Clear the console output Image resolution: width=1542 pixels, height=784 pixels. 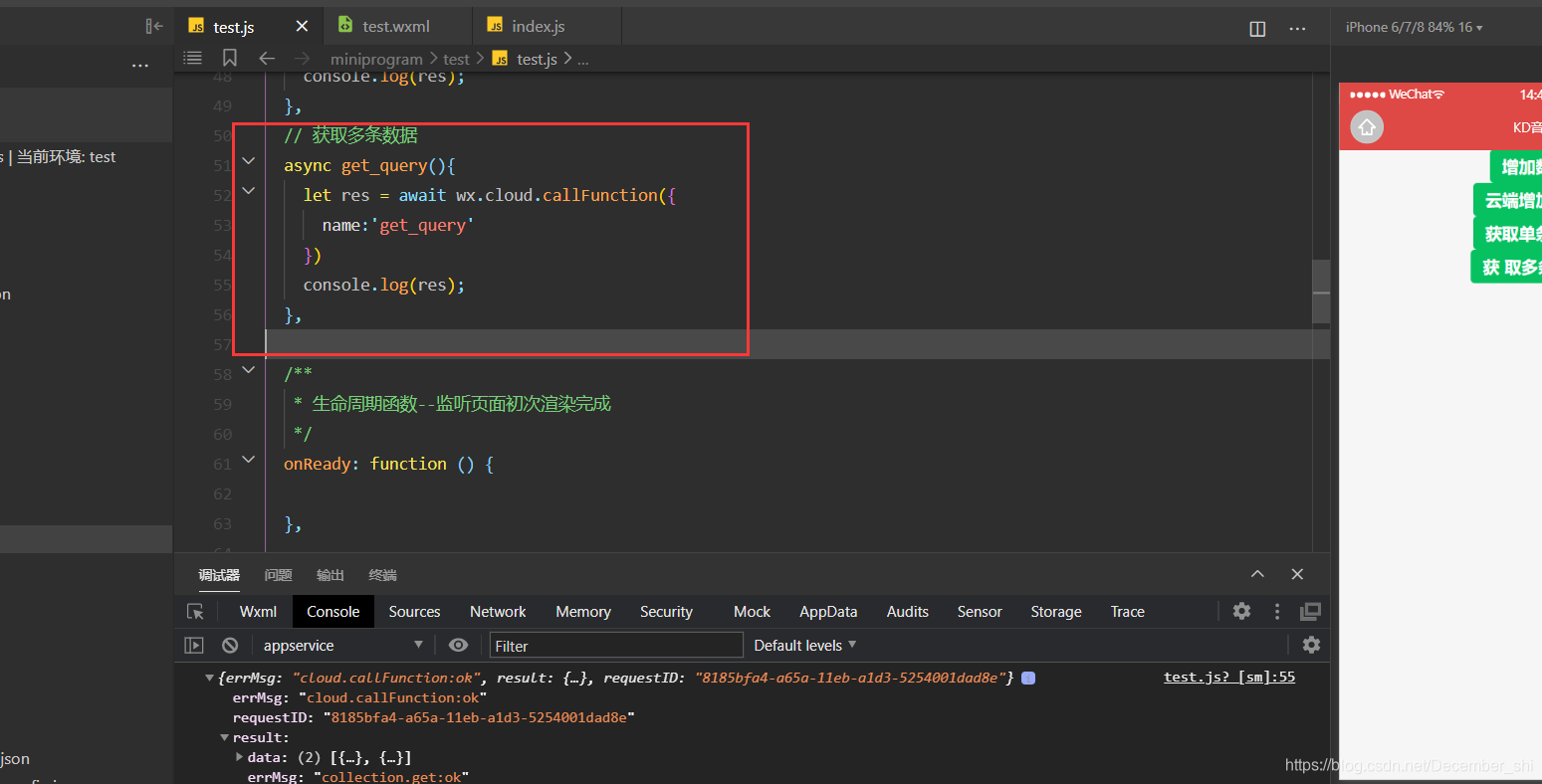click(230, 645)
